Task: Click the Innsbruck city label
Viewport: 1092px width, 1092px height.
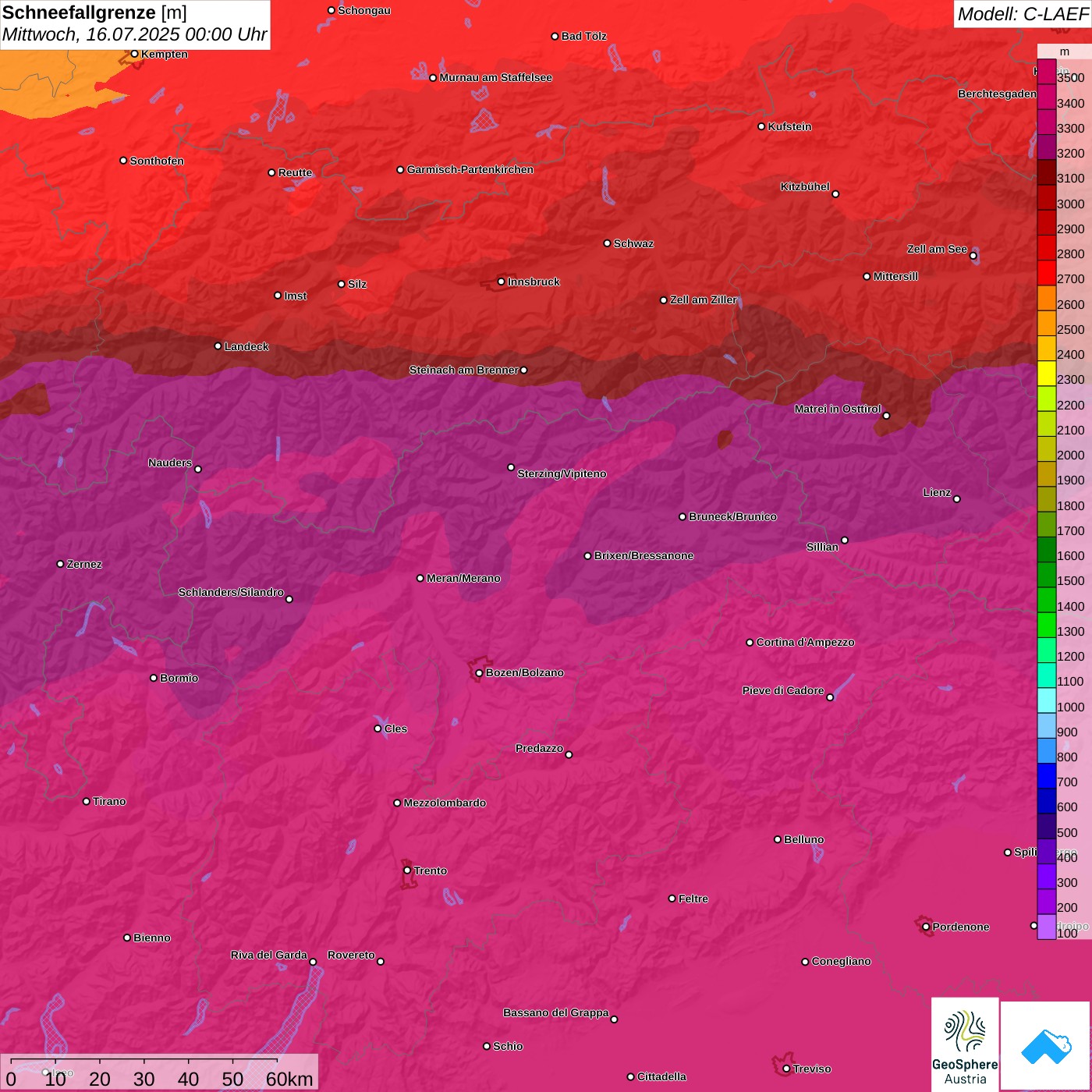Action: coord(534,282)
